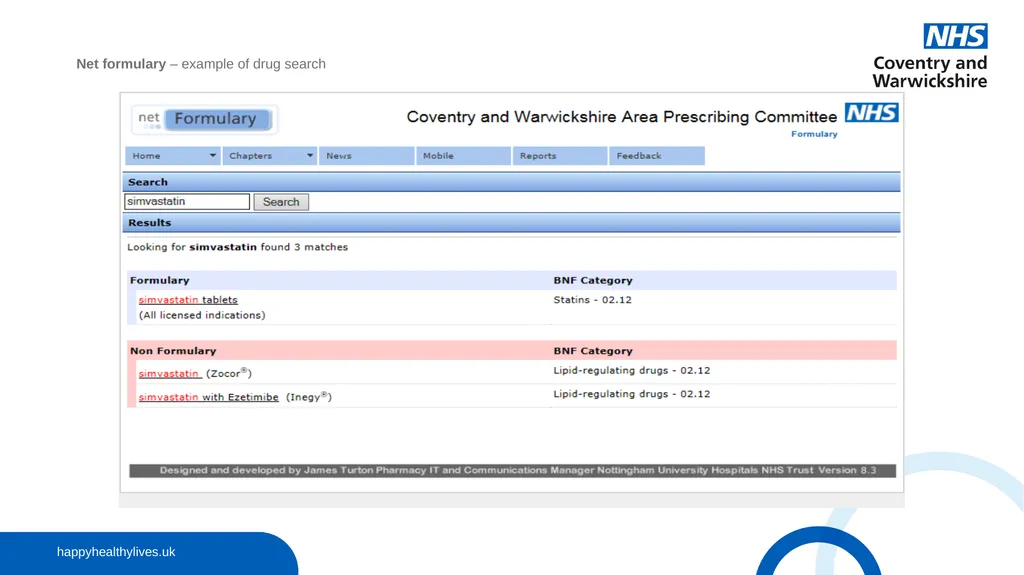The width and height of the screenshot is (1024, 575).
Task: Click the NHS Coventry and Warwickshire slide logo
Action: 931,56
